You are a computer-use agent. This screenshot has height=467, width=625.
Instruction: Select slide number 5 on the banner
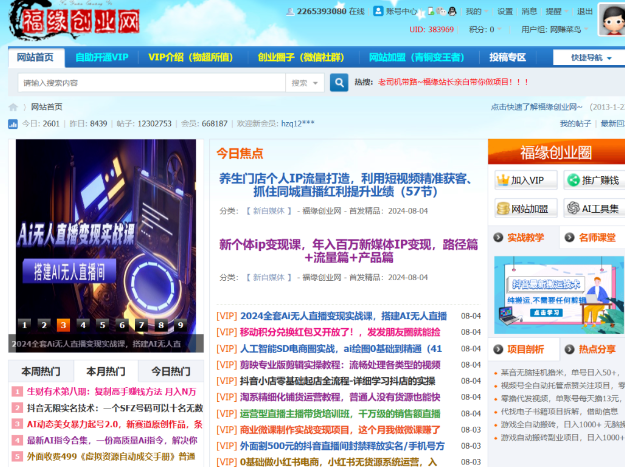pos(102,325)
